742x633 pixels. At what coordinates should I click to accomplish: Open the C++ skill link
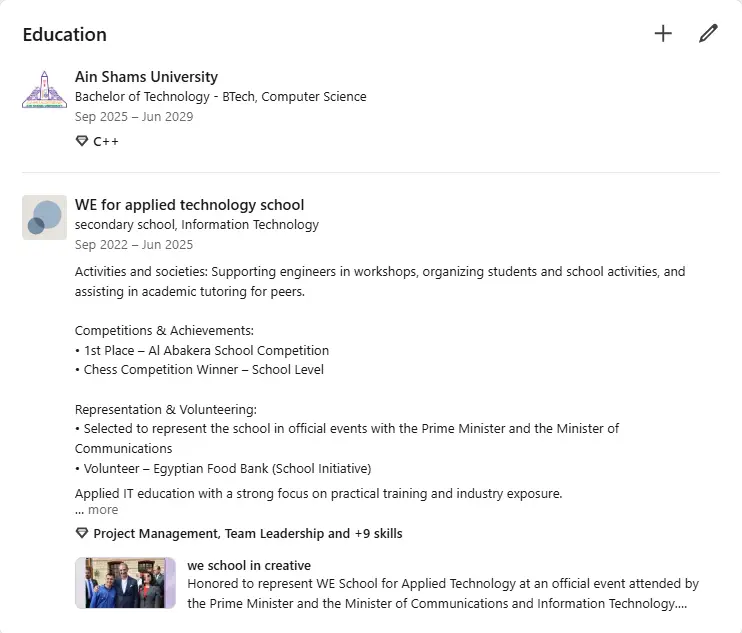pyautogui.click(x=106, y=141)
